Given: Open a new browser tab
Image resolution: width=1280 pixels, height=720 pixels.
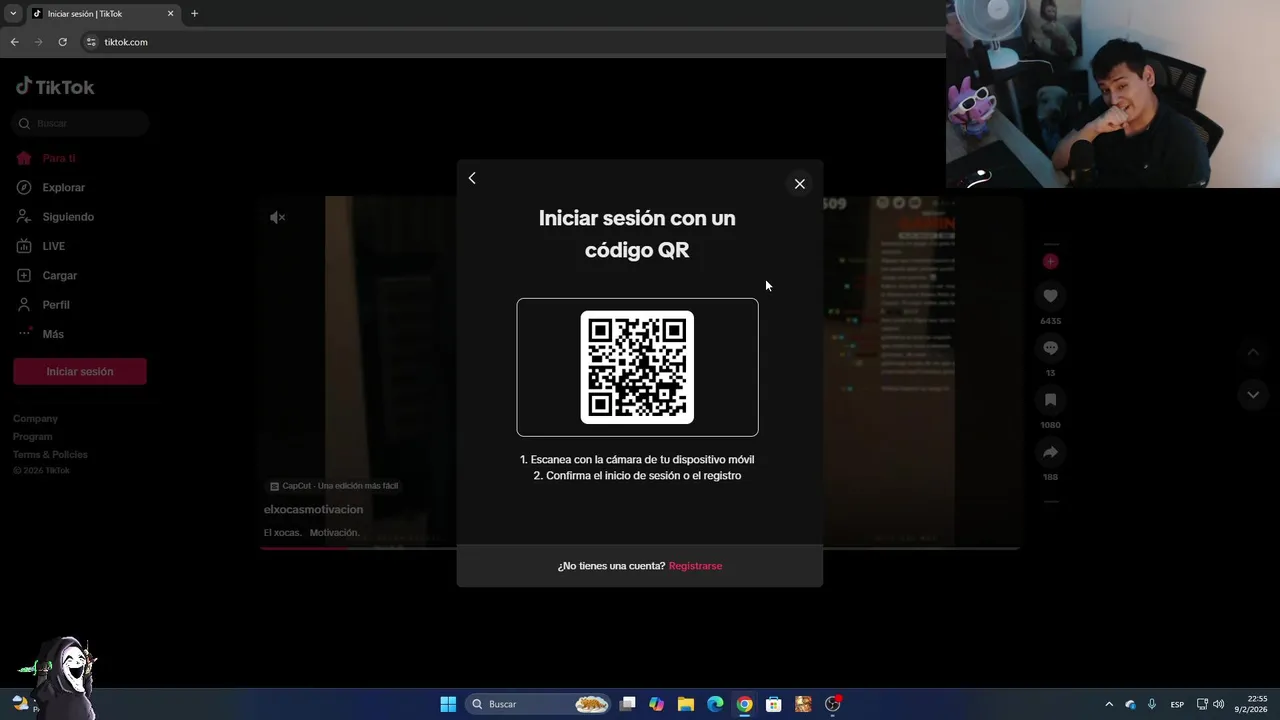Looking at the screenshot, I should [x=194, y=14].
